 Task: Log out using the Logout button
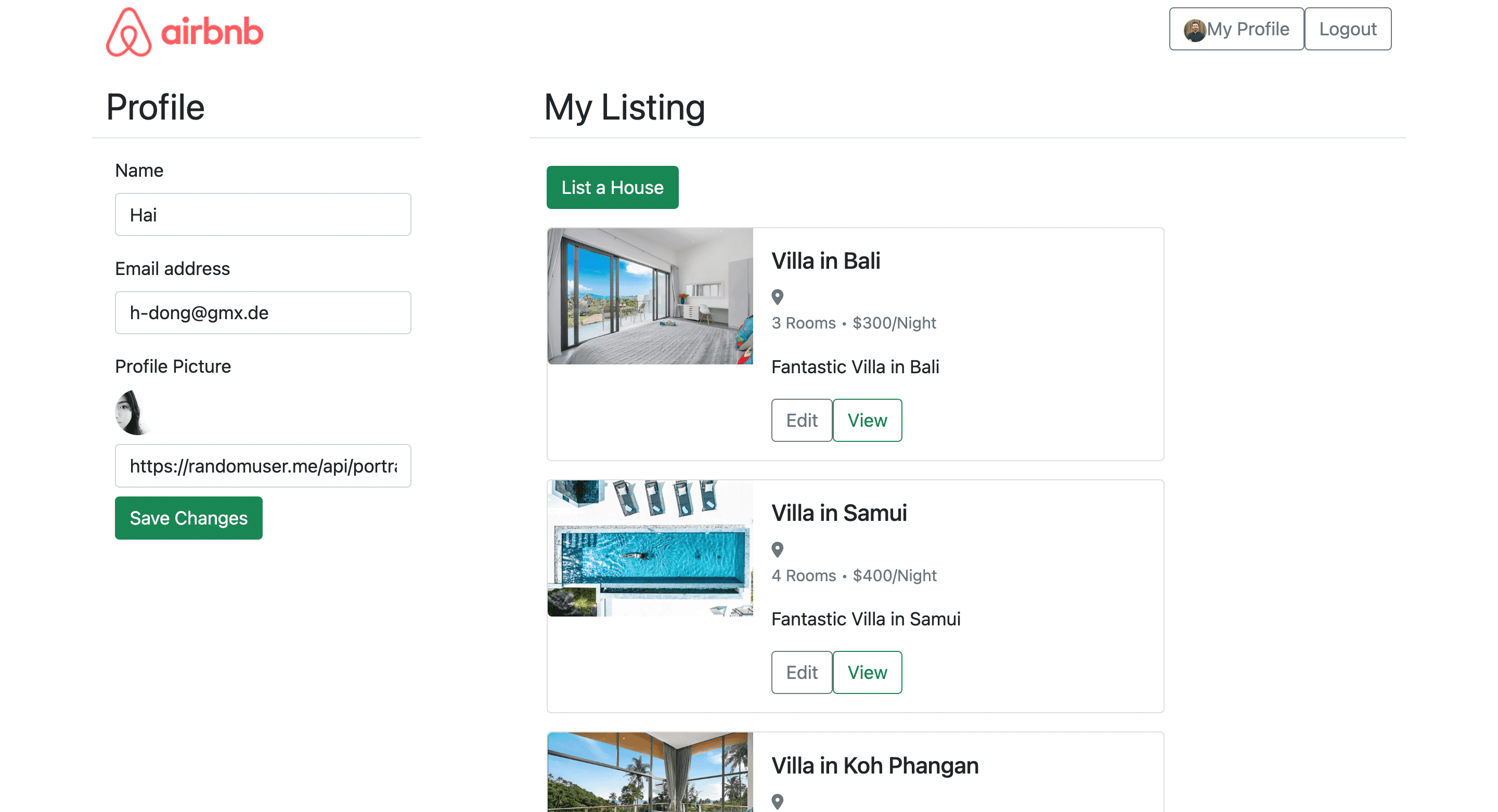point(1347,29)
